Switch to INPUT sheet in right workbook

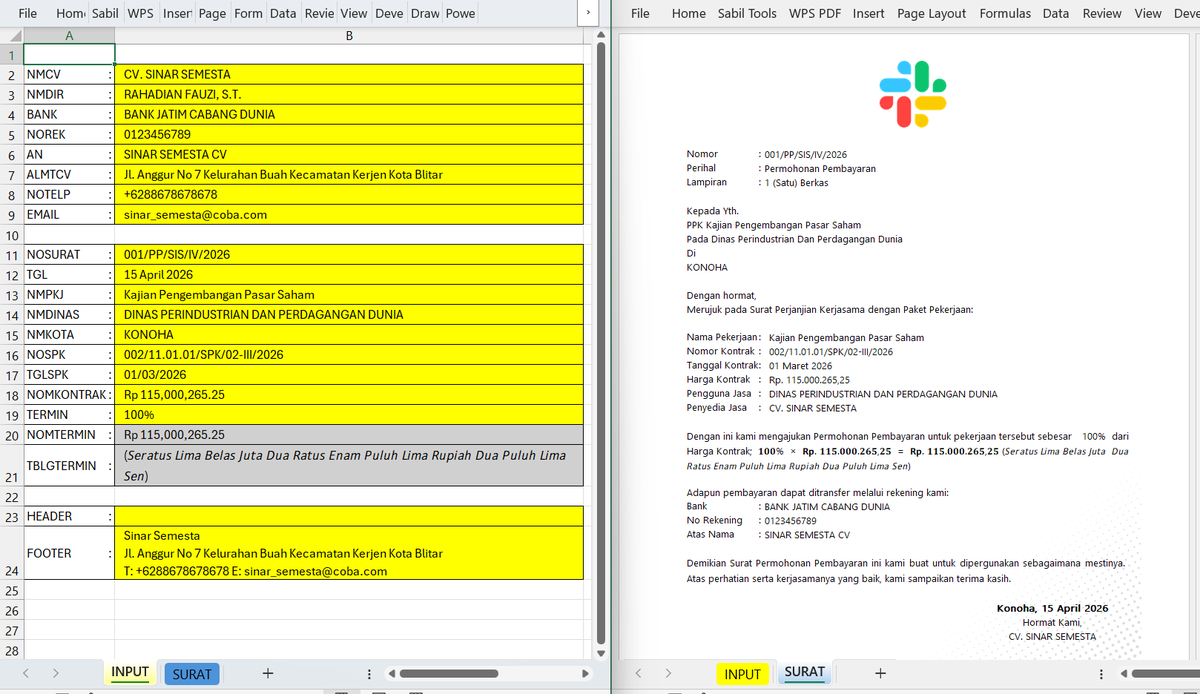point(743,674)
